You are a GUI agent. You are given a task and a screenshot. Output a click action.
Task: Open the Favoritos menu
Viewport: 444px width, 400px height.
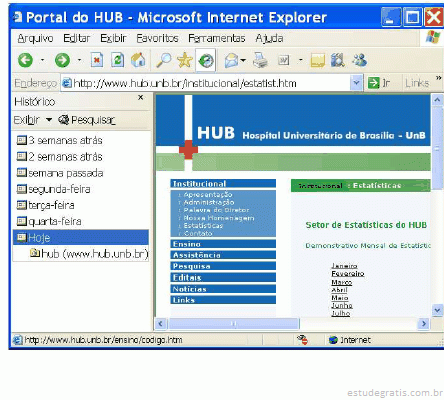pos(157,38)
